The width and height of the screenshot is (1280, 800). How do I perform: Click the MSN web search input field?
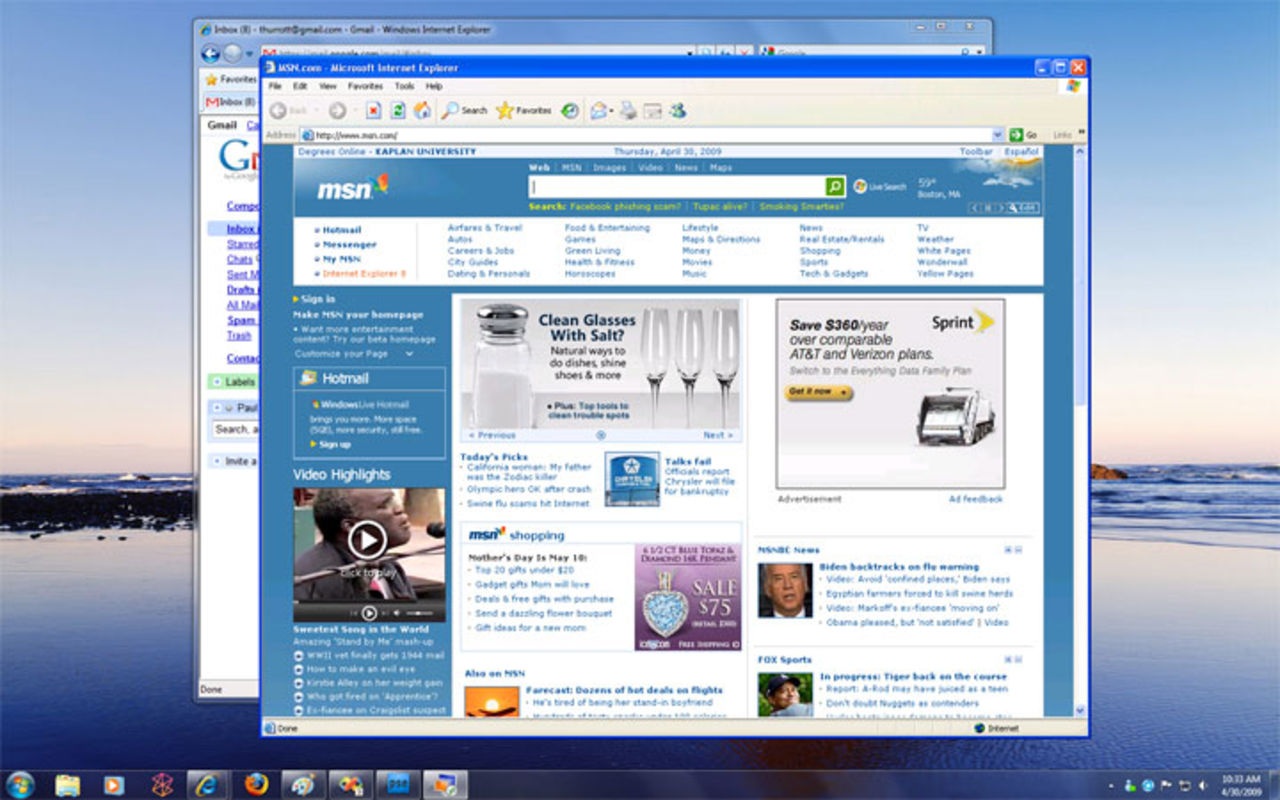pyautogui.click(x=677, y=187)
